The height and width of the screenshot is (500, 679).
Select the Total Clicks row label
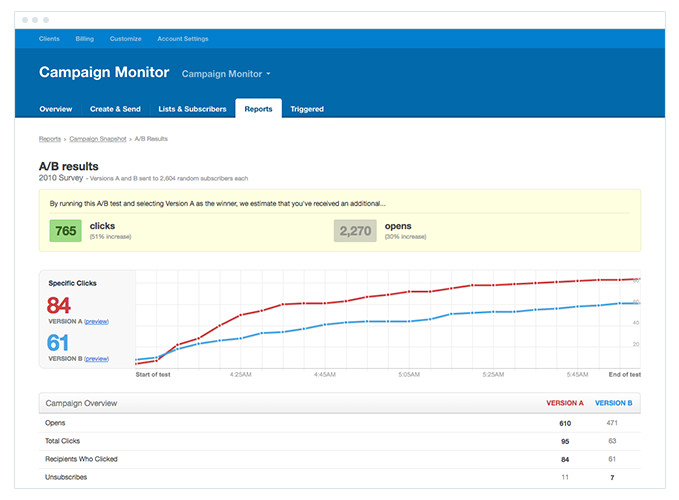coord(62,441)
